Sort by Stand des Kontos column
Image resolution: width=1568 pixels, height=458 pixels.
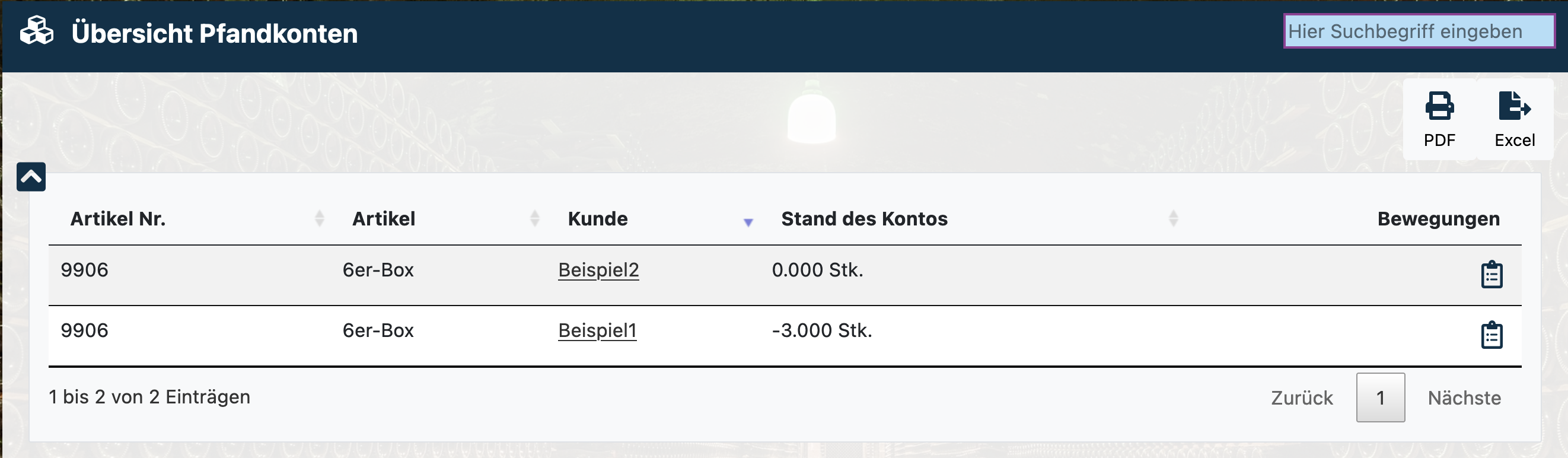click(x=864, y=219)
